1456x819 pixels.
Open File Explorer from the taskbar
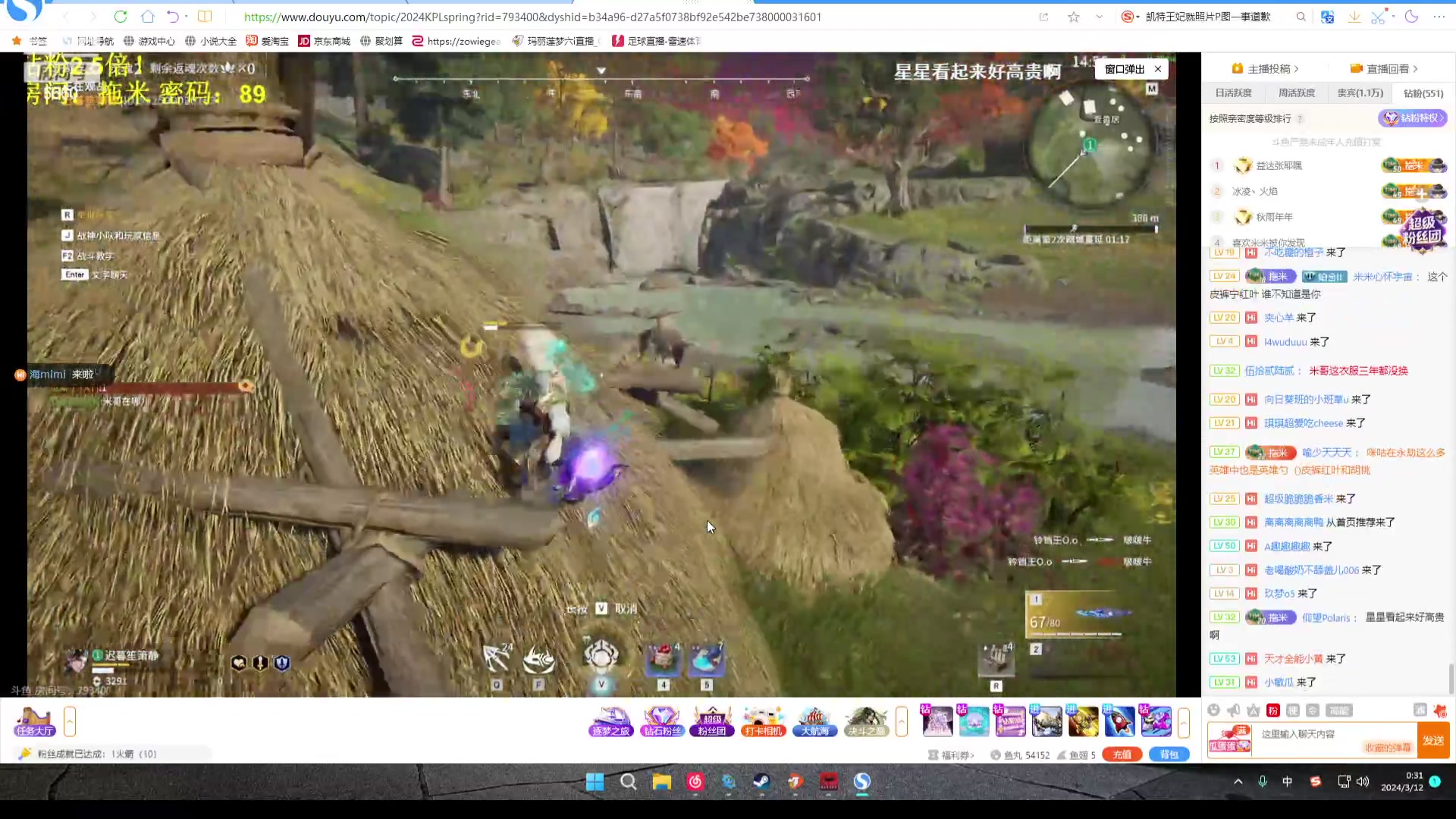[662, 782]
